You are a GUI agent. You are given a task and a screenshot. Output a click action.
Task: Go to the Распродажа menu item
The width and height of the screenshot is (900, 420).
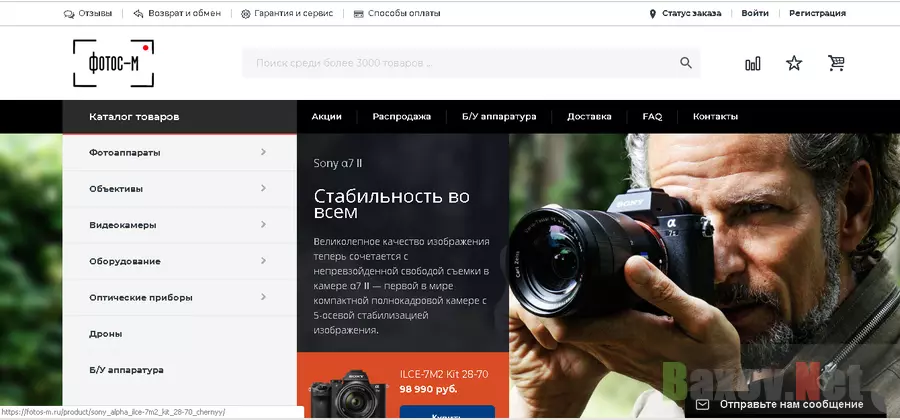(401, 116)
